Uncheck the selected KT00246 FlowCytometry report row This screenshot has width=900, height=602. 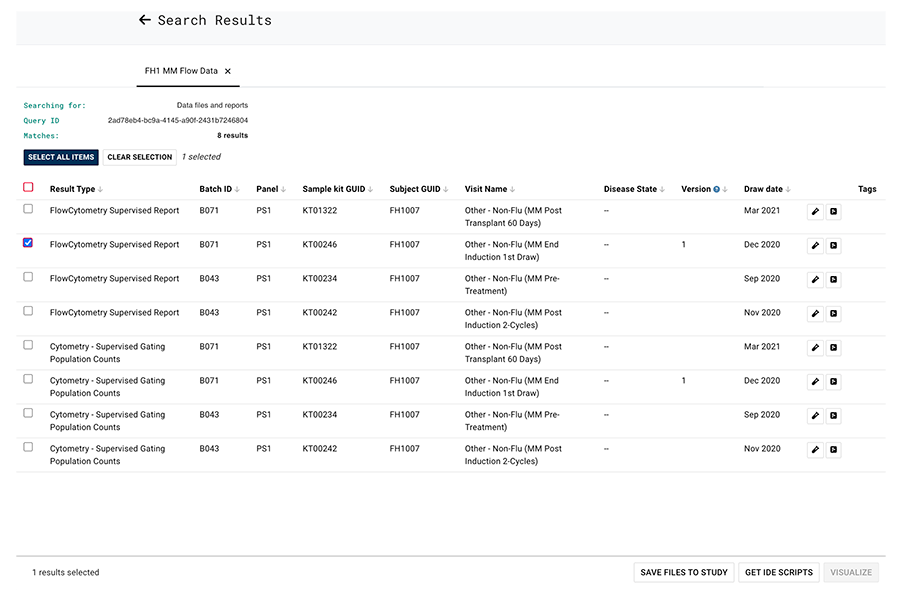pyautogui.click(x=28, y=243)
